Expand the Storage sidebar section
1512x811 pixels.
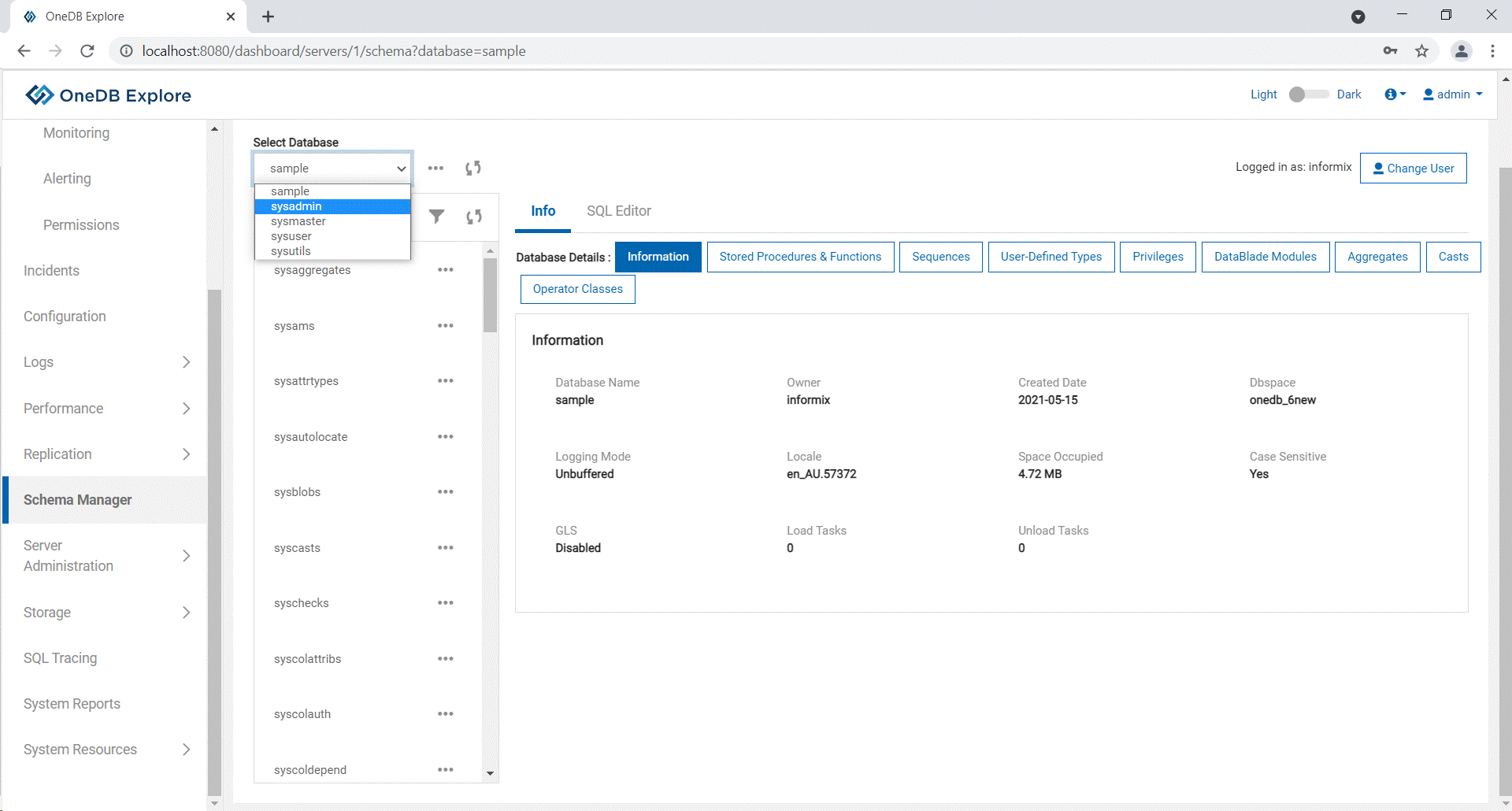(x=186, y=613)
